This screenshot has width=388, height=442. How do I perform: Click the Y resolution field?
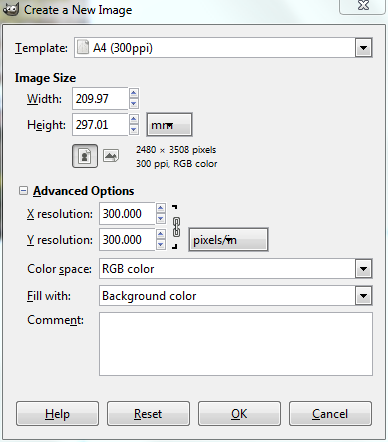point(127,240)
